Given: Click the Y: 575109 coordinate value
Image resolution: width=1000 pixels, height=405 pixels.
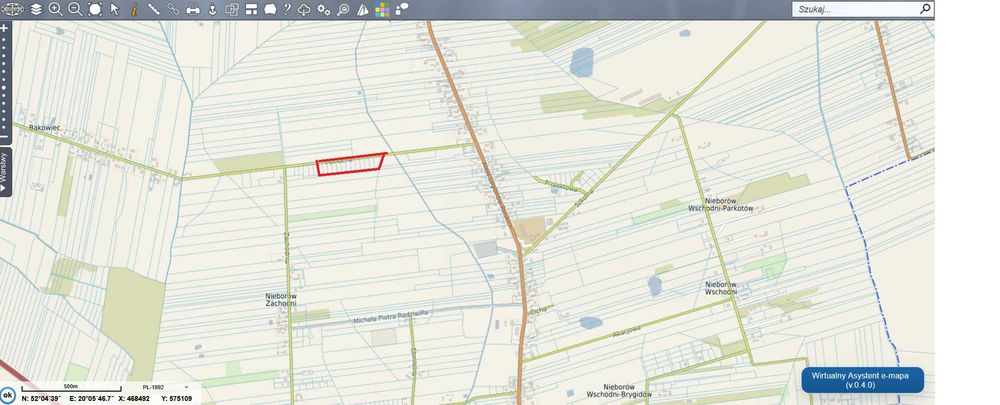Looking at the screenshot, I should pyautogui.click(x=177, y=399).
